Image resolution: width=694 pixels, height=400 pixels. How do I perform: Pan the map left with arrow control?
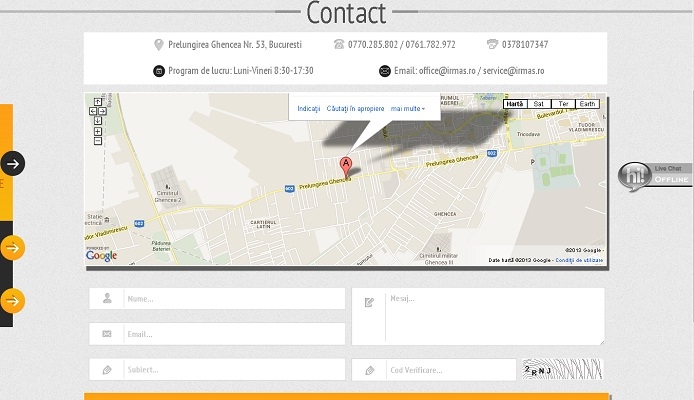point(93,111)
